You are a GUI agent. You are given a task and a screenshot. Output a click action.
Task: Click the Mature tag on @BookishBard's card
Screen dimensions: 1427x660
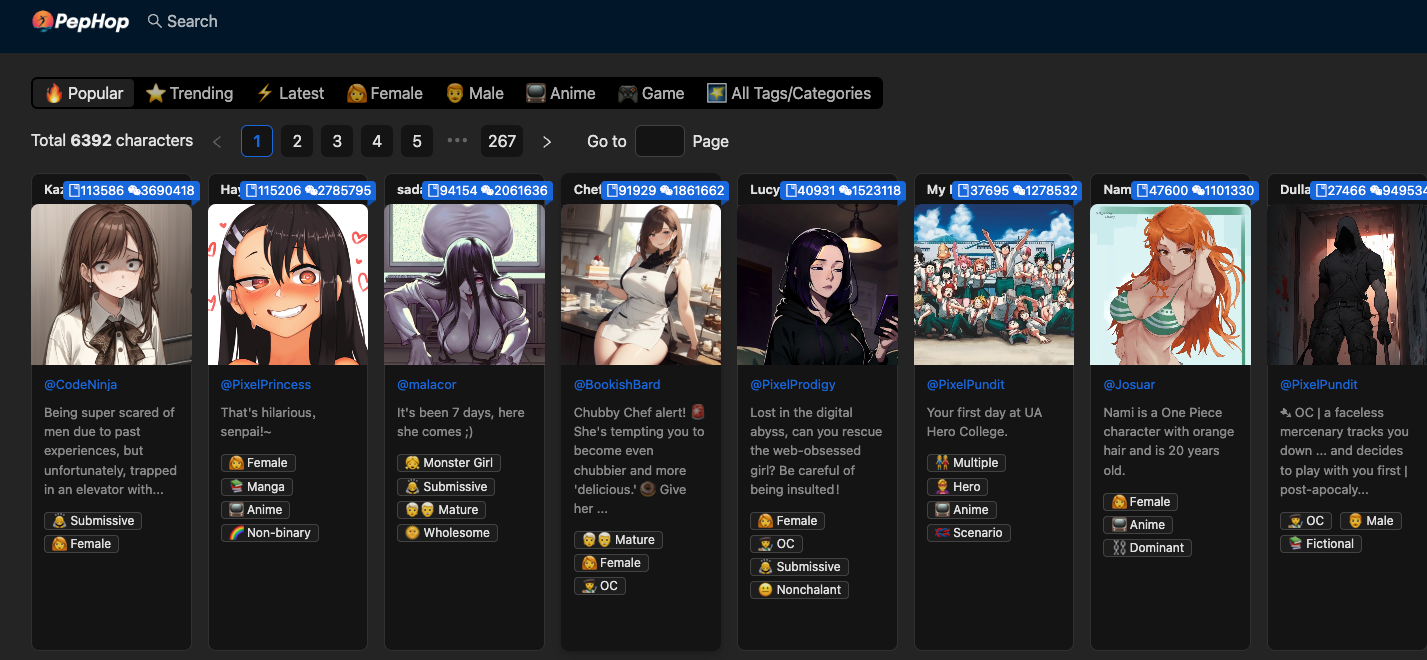tap(618, 540)
